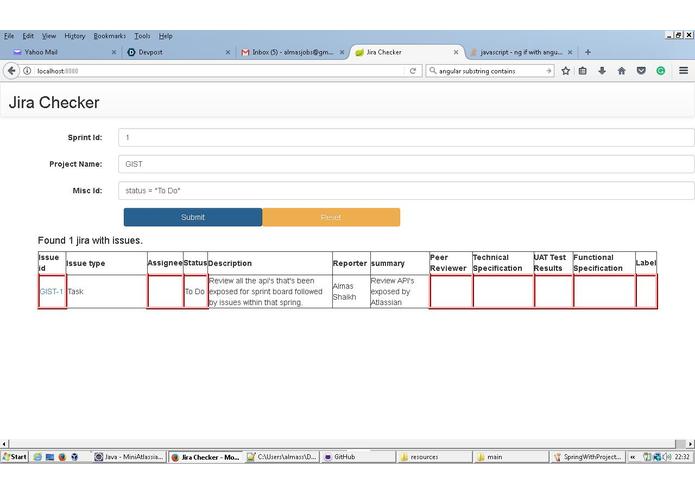Viewport: 695px width, 494px height.
Task: Switch to the GitHub taskbar window
Action: tap(358, 457)
